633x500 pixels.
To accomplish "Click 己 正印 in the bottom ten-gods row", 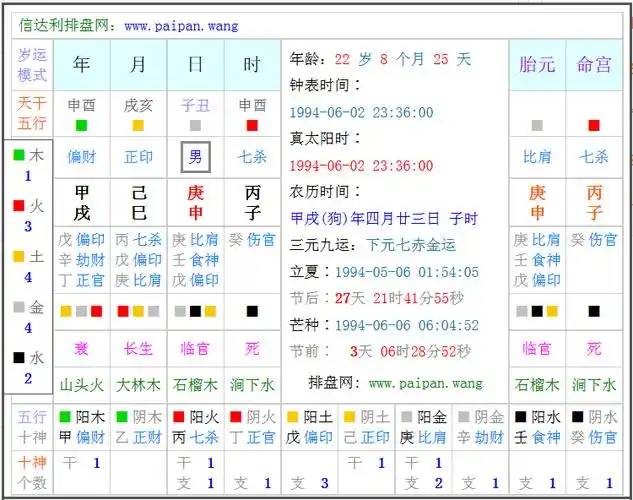I will pos(367,437).
